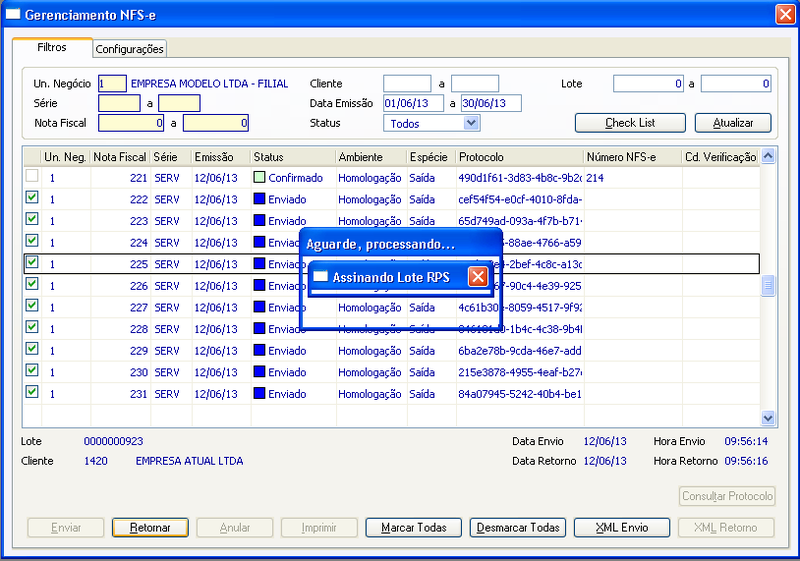Image resolution: width=800 pixels, height=561 pixels.
Task: Click Marcar Todas button
Action: (414, 527)
